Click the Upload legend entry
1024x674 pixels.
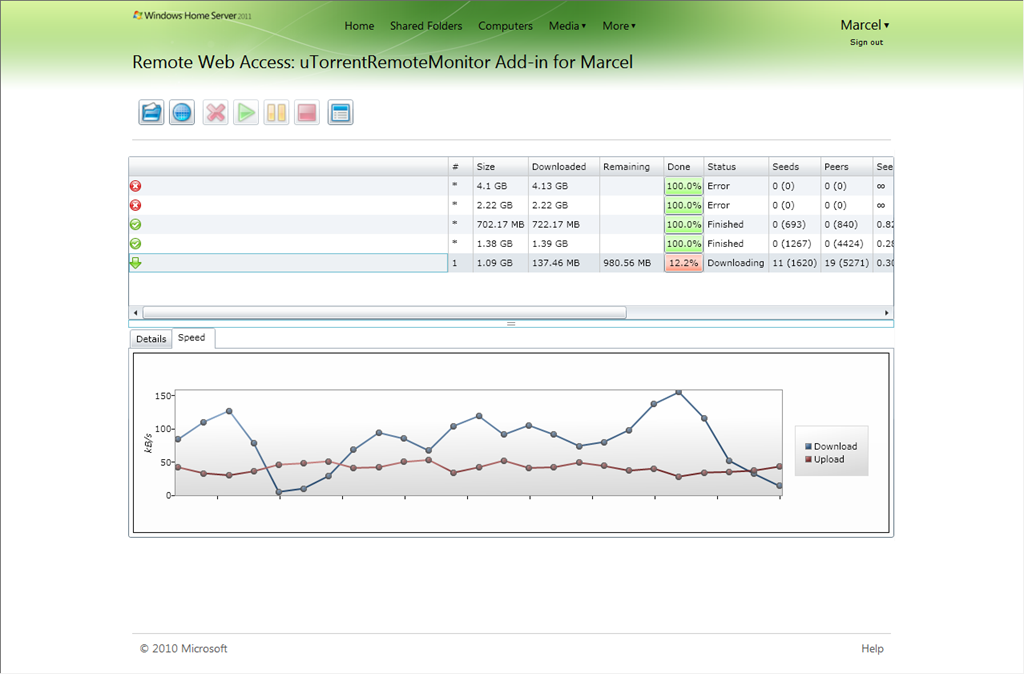(x=824, y=459)
